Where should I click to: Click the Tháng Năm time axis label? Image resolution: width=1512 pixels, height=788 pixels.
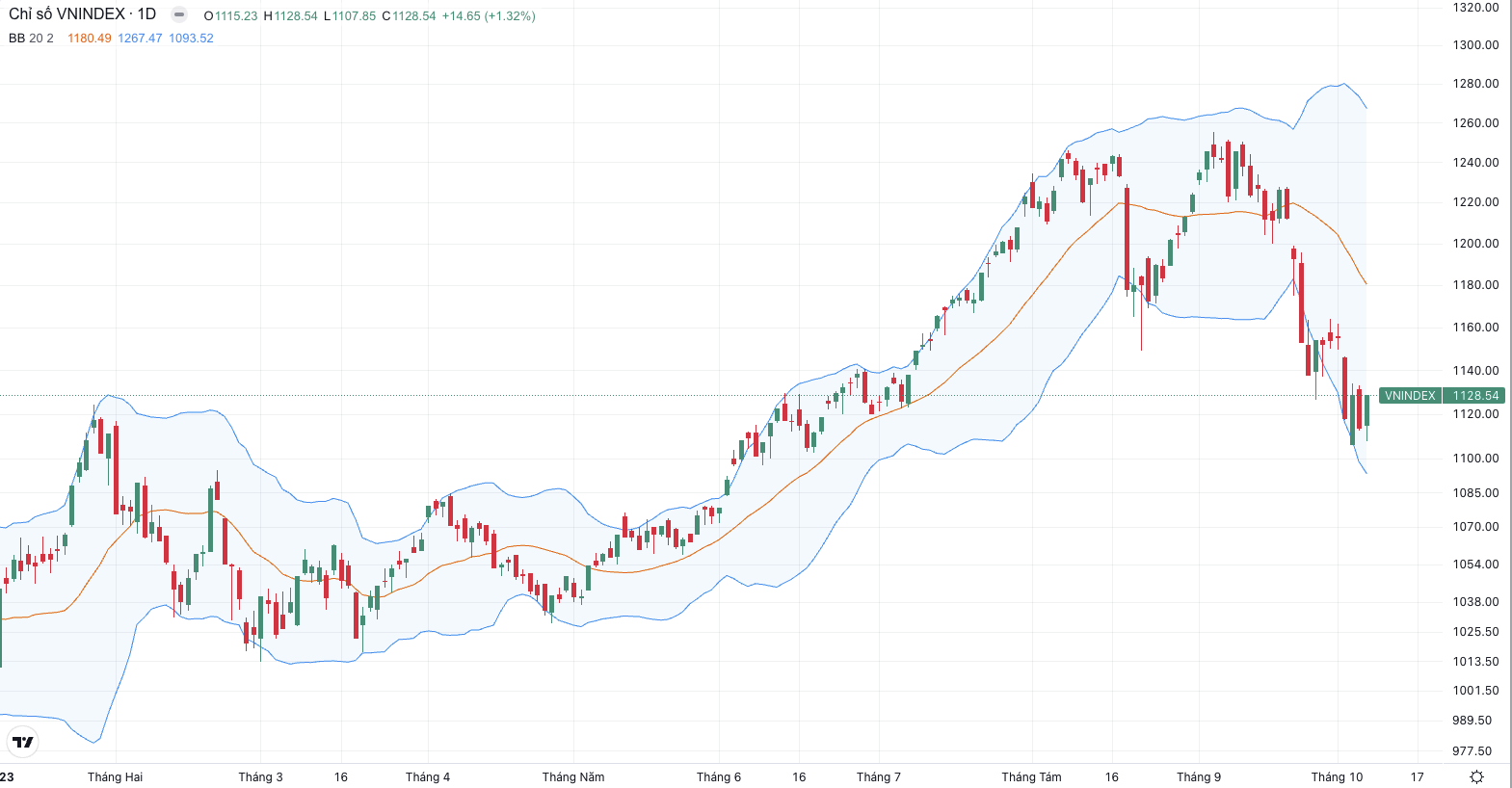(573, 777)
